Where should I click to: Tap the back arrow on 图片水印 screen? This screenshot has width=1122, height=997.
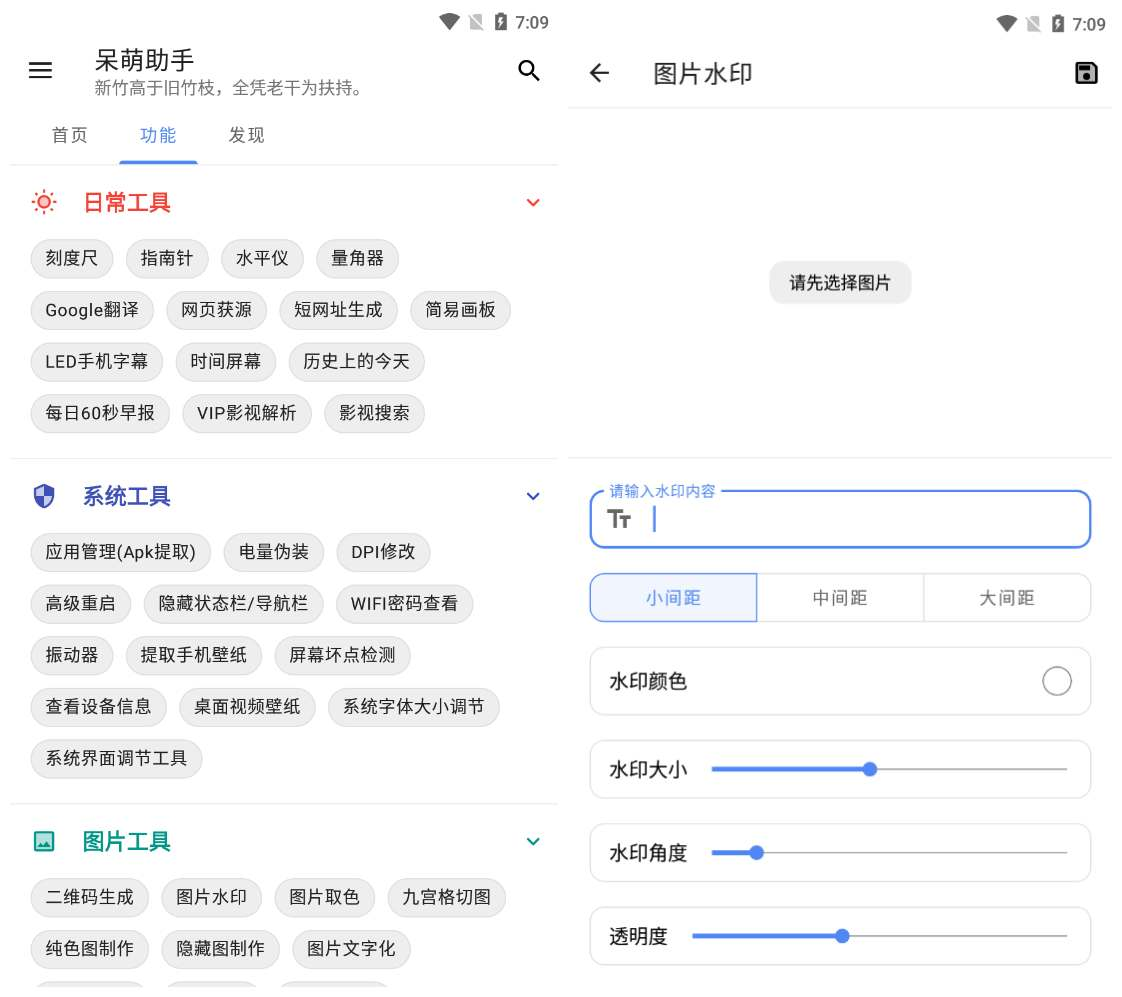[x=598, y=73]
